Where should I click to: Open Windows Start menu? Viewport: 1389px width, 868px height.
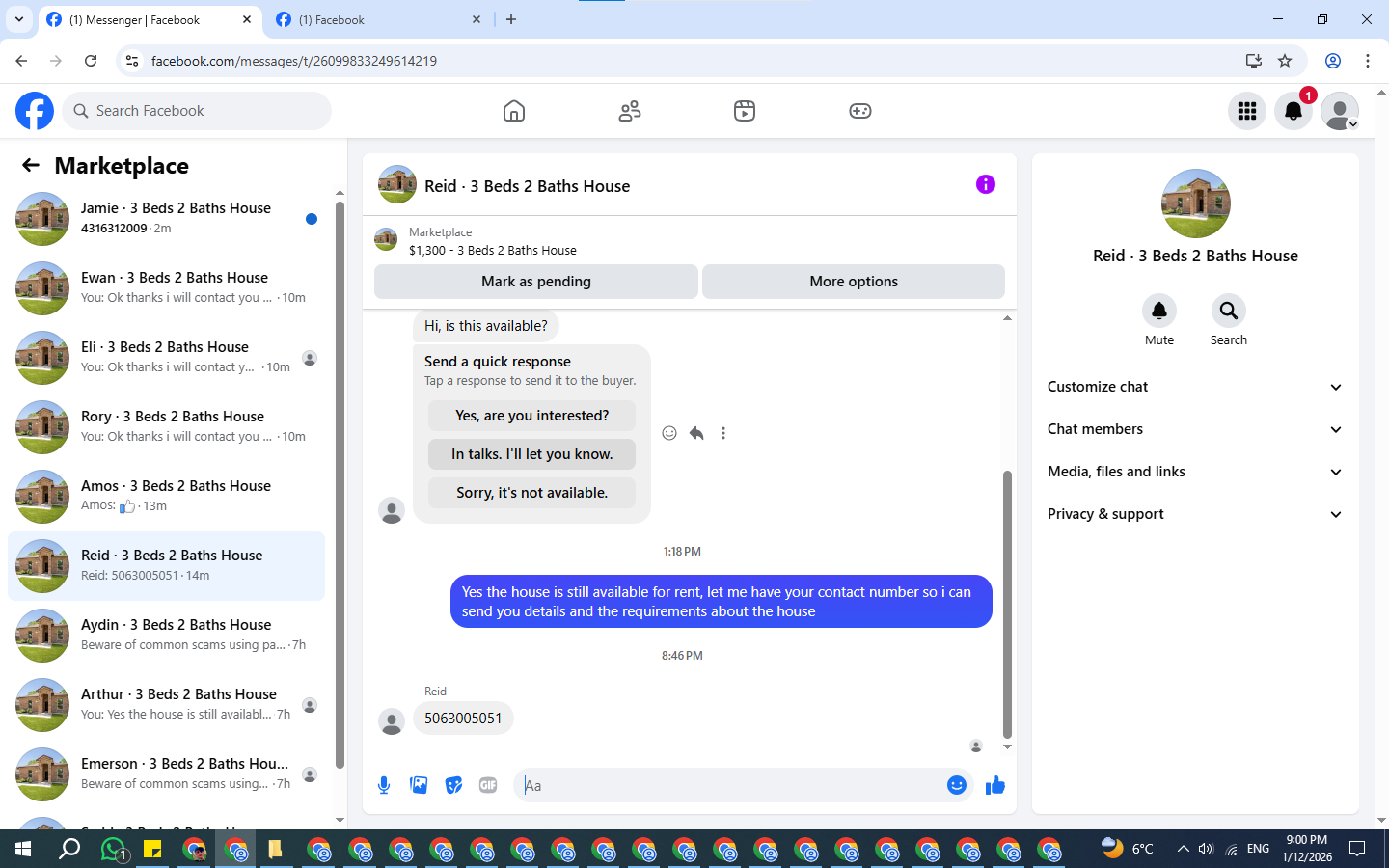pyautogui.click(x=23, y=849)
